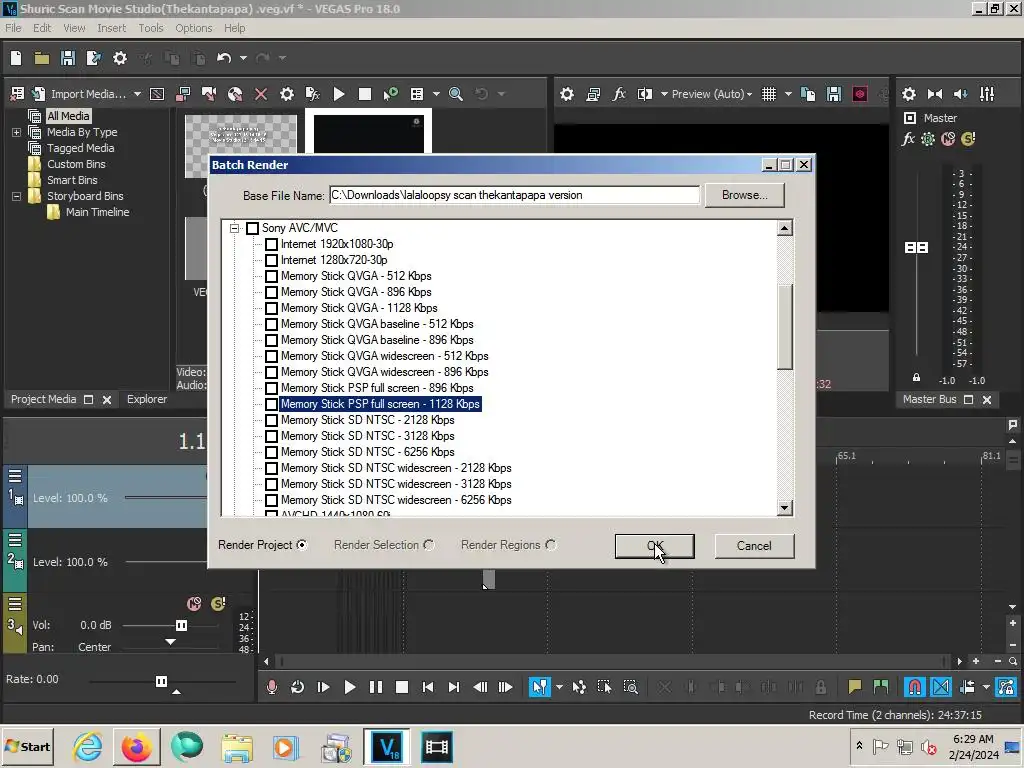Toggle Enable Snapping magnet icon

(914, 687)
